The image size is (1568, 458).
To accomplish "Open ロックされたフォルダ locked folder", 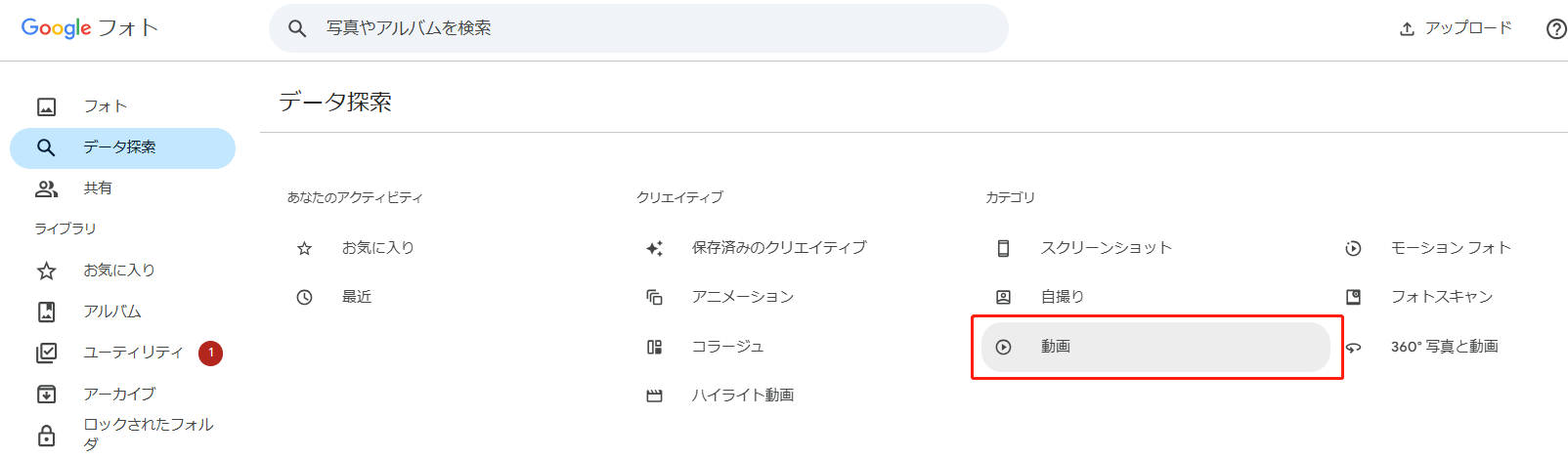I will click(147, 434).
